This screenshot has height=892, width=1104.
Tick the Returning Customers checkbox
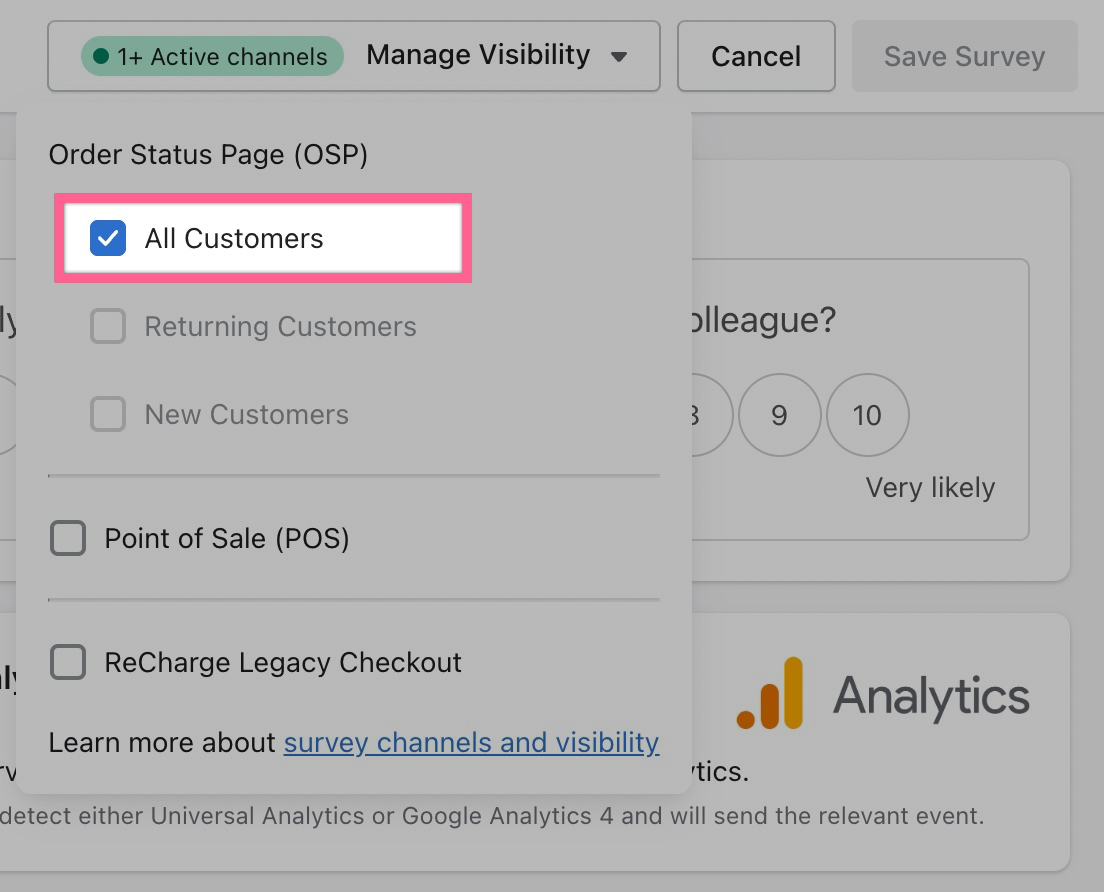point(108,327)
